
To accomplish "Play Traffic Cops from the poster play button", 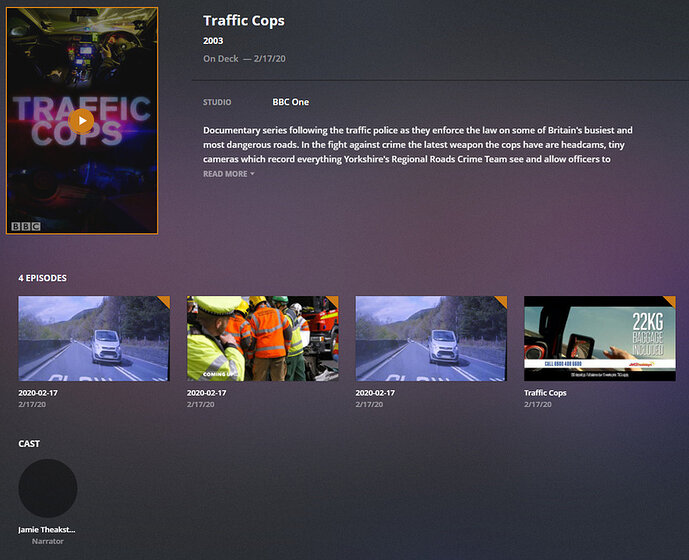I will pyautogui.click(x=81, y=120).
